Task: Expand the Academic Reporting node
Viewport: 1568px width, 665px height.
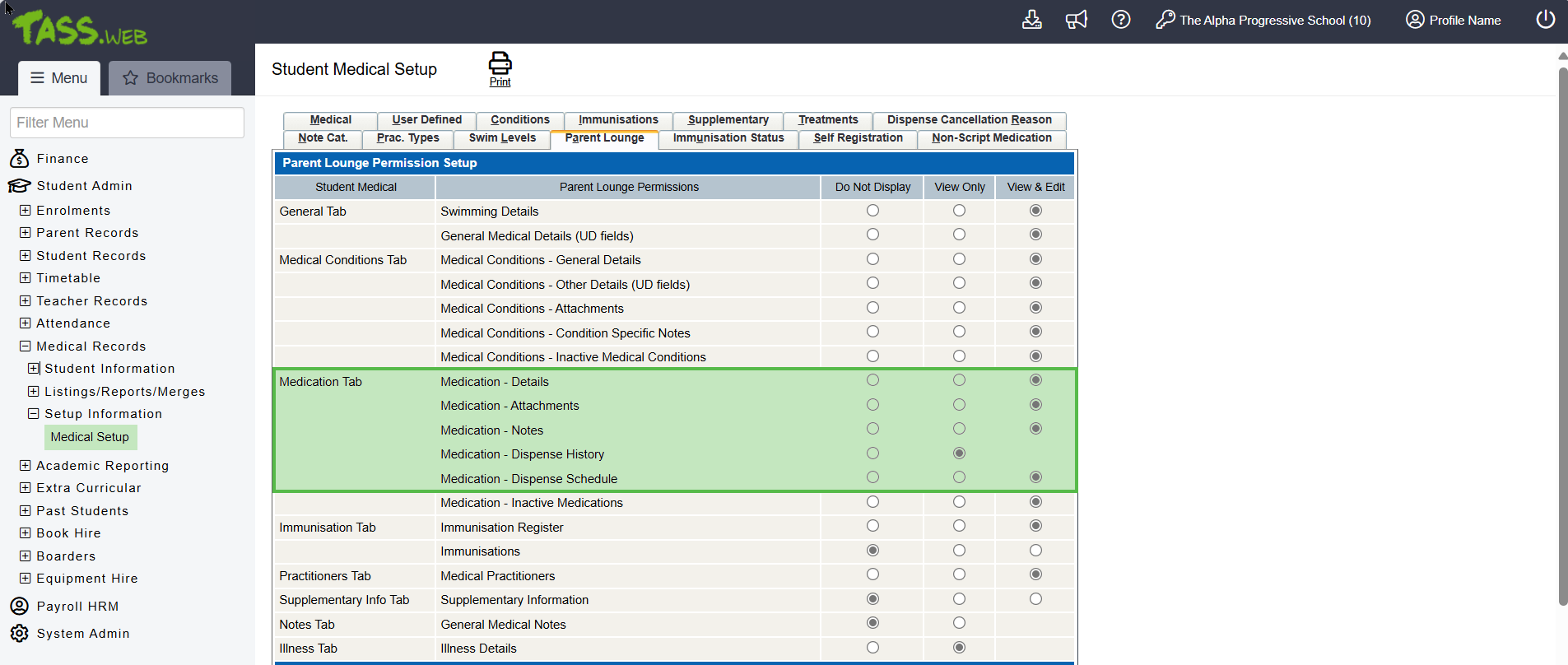Action: [x=26, y=466]
